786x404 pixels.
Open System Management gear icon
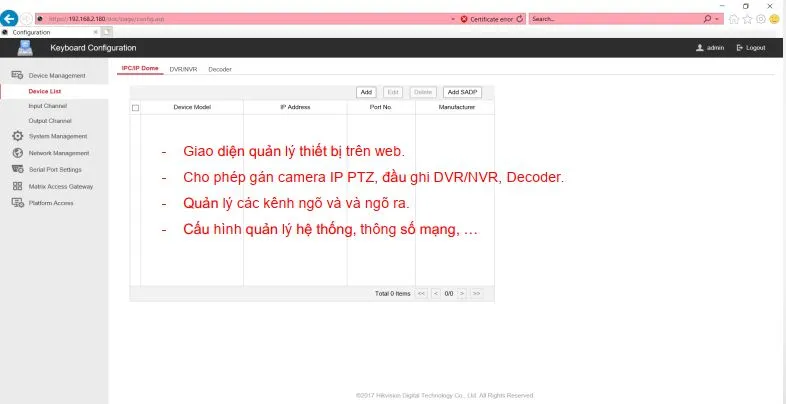(x=17, y=136)
